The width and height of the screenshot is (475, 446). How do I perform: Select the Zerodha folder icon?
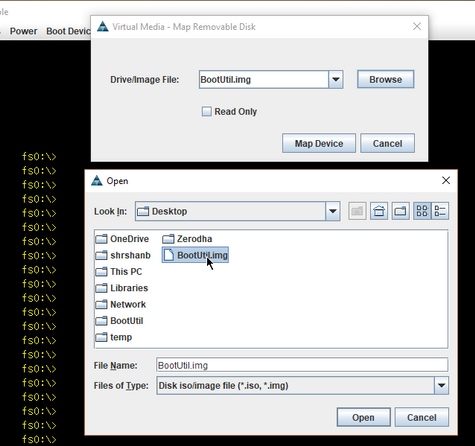168,239
